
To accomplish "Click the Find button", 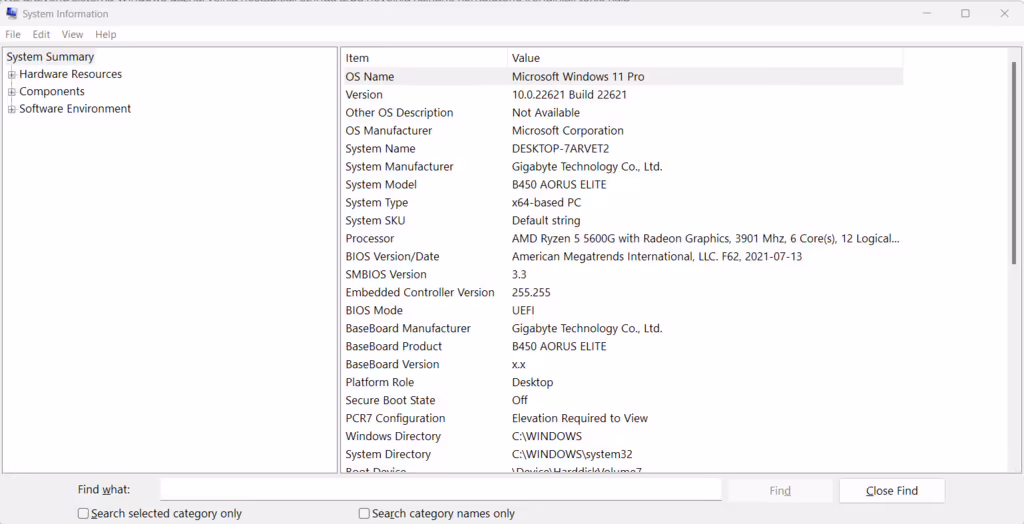I will tap(780, 491).
